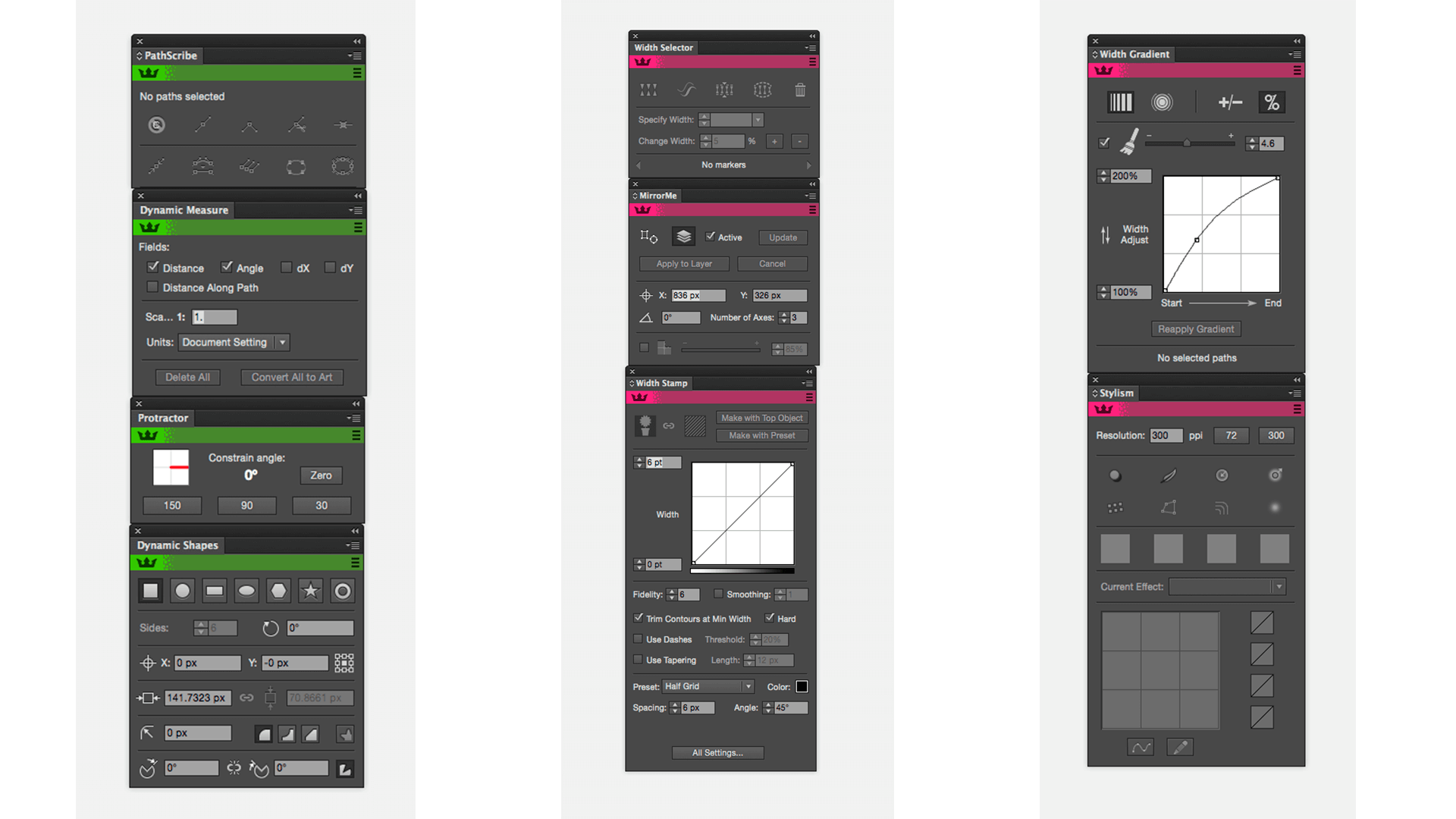
Task: Click the Reapply Gradient button
Action: point(1196,328)
